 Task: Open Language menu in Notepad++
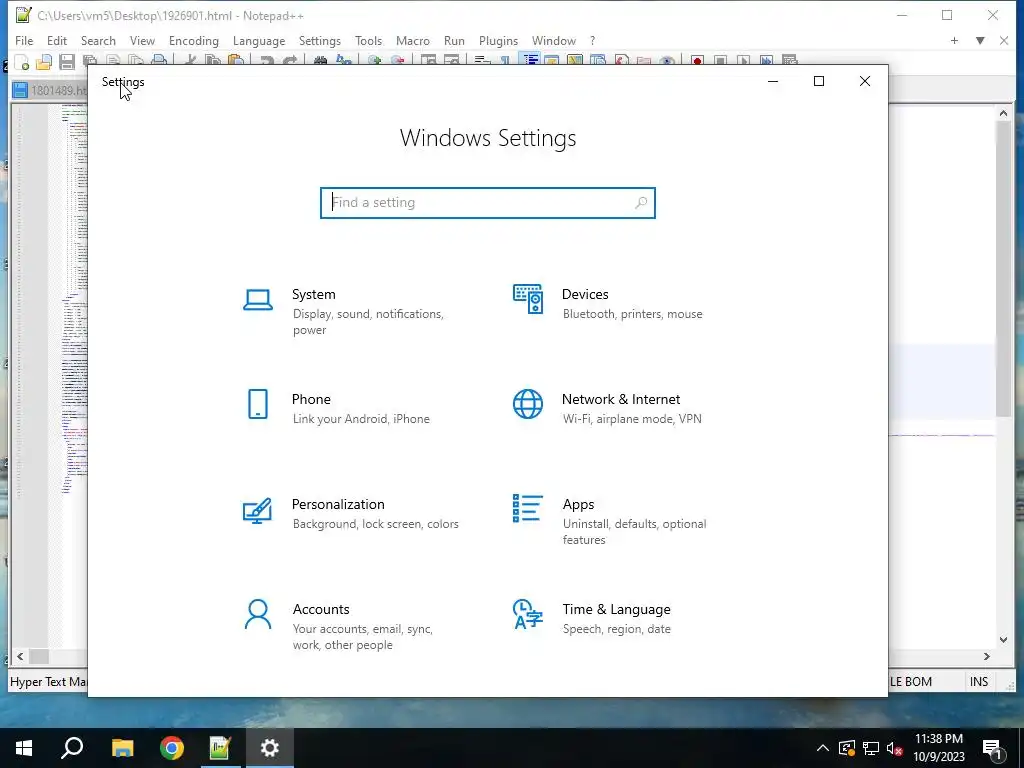point(259,40)
